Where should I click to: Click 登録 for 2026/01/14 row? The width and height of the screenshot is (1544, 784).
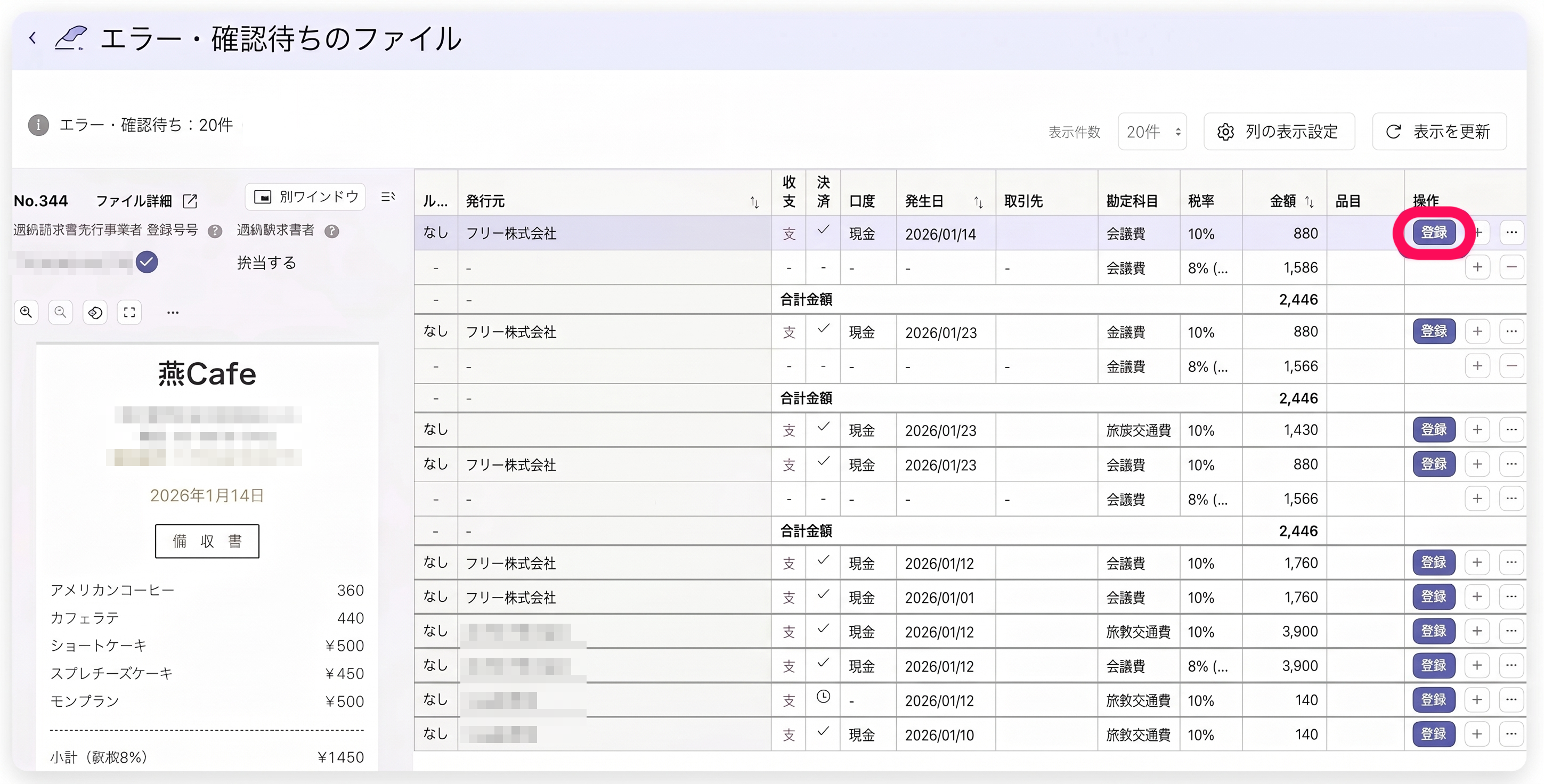(x=1434, y=233)
